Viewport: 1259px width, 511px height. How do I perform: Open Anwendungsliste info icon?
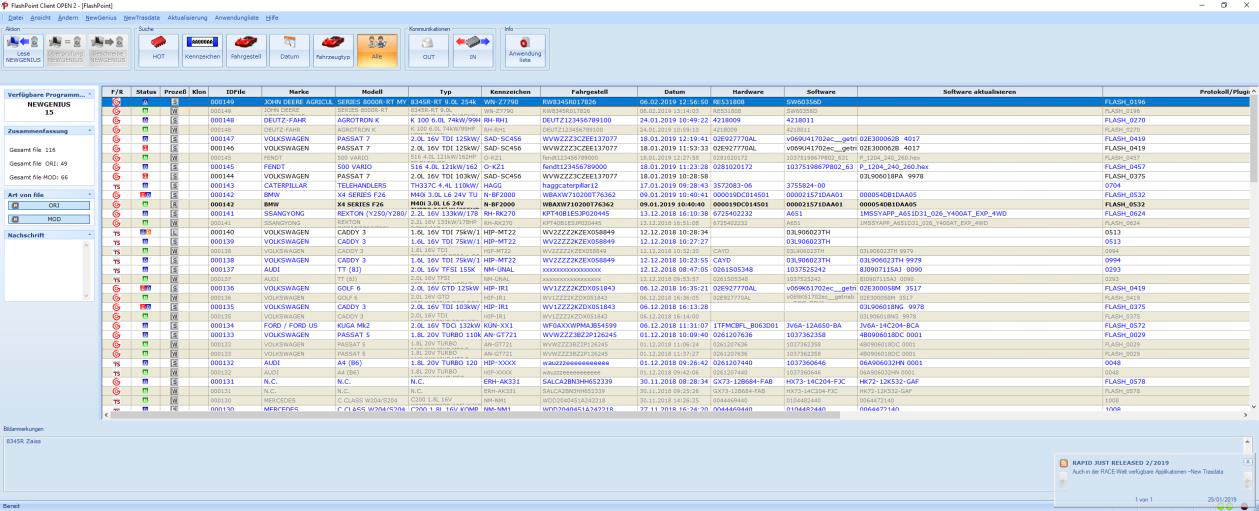click(525, 49)
